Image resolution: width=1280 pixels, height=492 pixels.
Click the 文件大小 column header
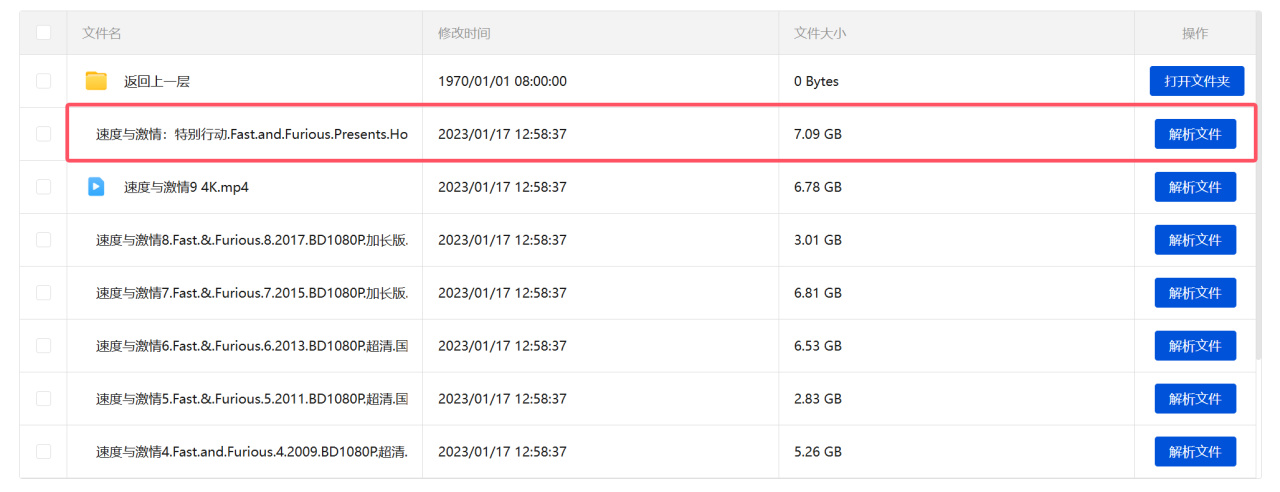click(x=820, y=33)
